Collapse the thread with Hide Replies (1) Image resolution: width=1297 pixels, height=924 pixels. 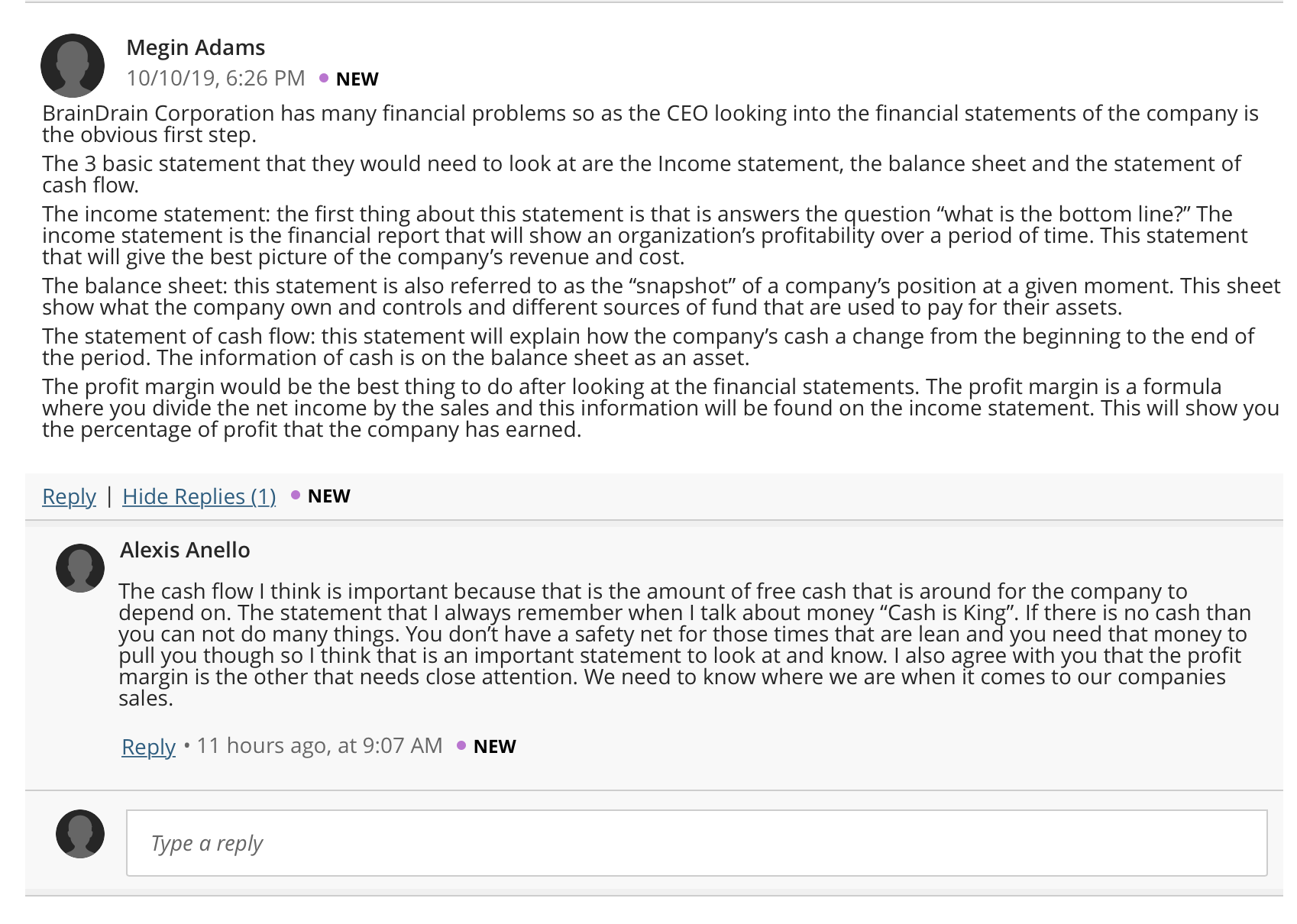[x=199, y=496]
